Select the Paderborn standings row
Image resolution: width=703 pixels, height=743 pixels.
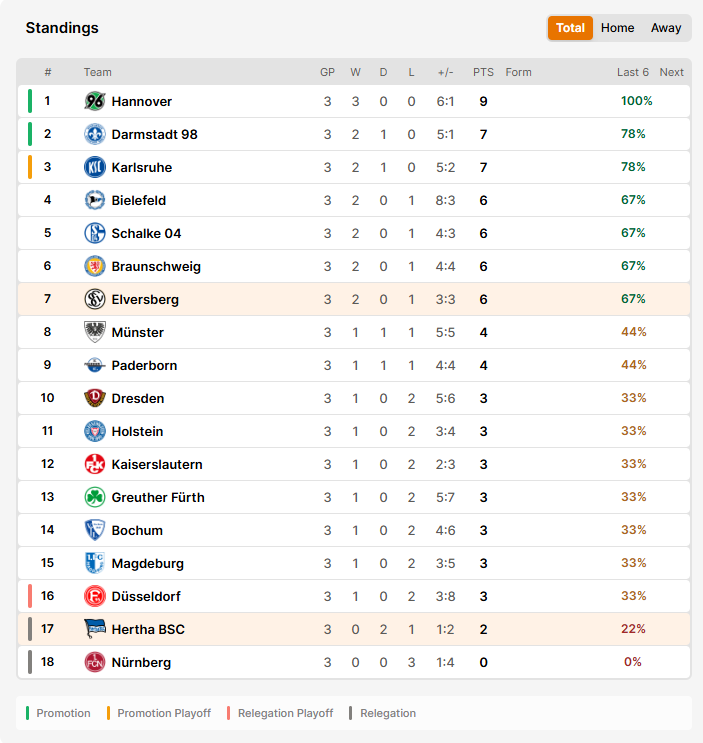354,365
